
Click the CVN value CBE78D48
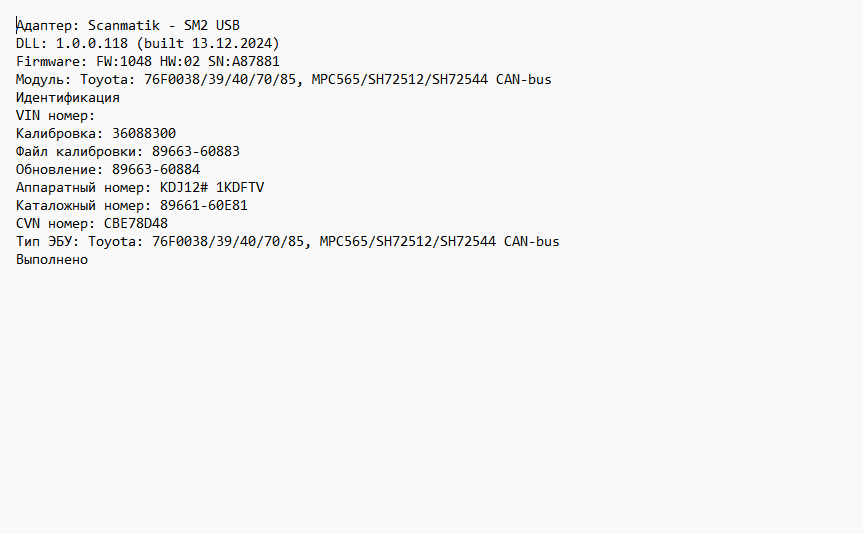coord(135,224)
